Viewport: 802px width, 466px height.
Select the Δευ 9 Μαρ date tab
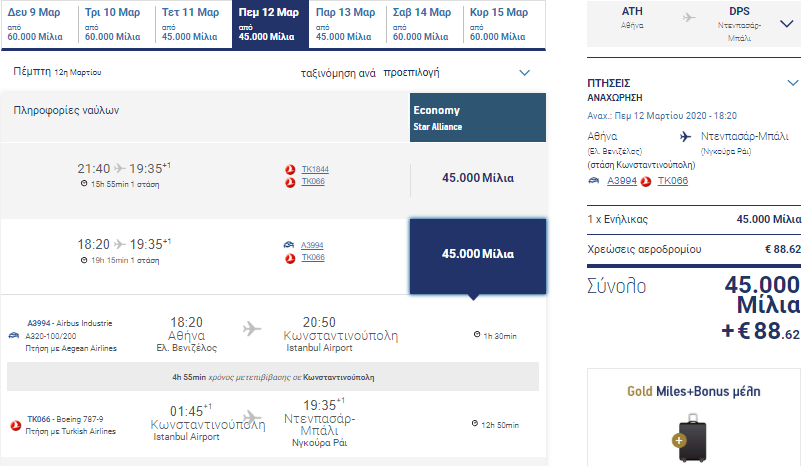point(38,24)
